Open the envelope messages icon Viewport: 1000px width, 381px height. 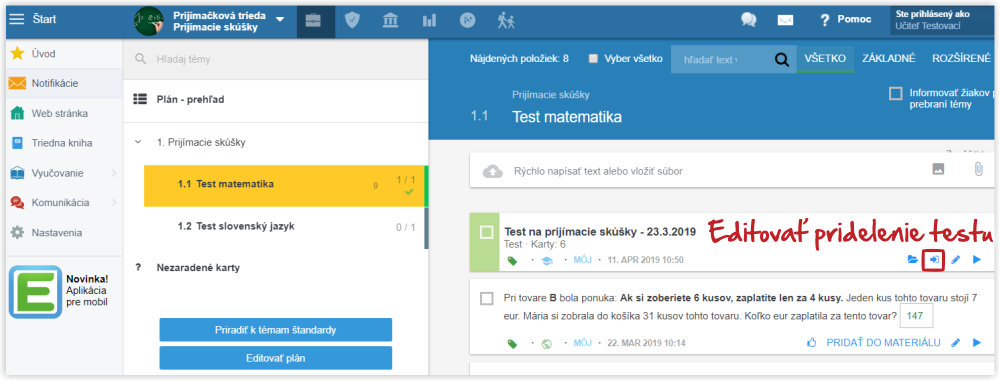tap(785, 20)
